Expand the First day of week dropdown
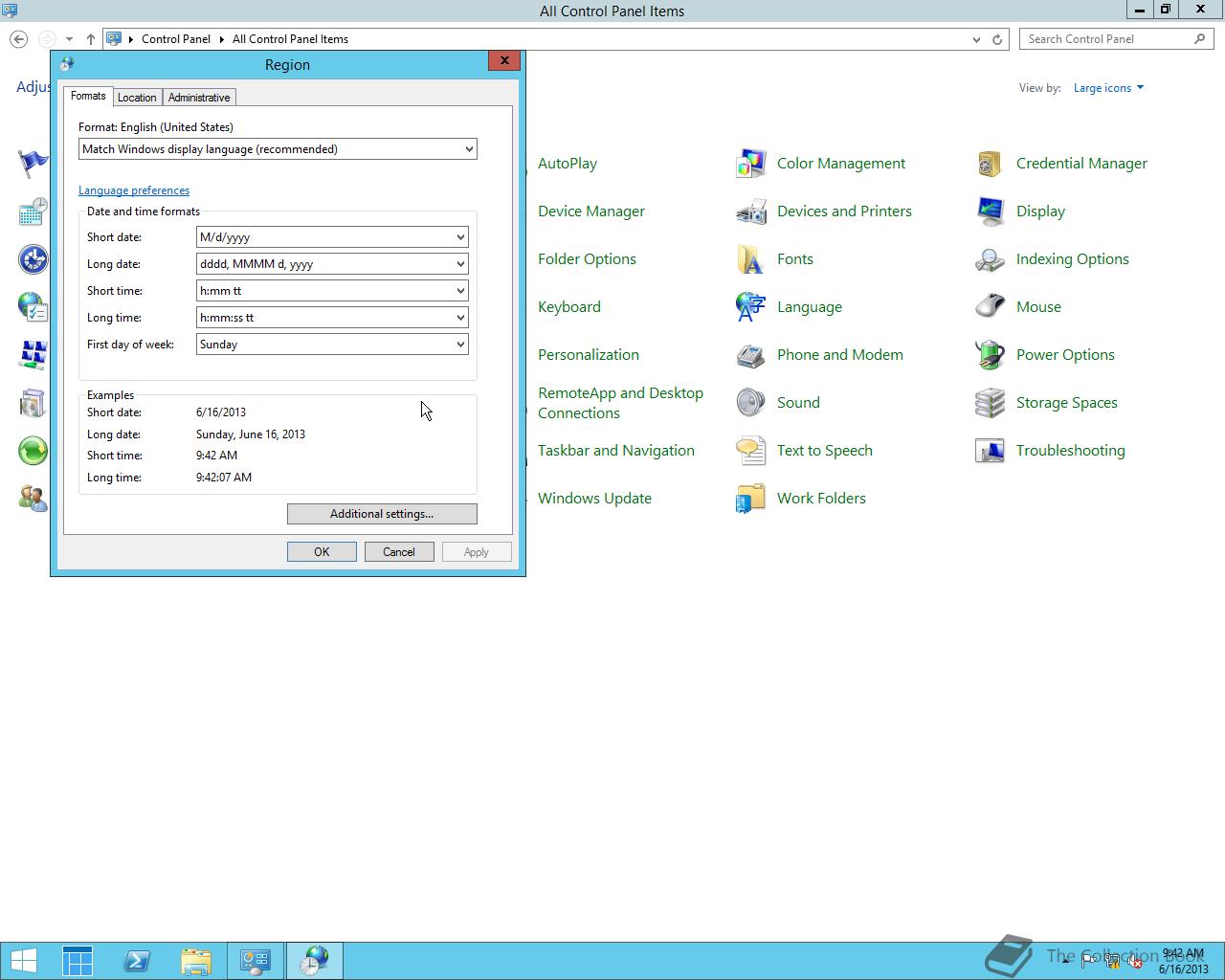The height and width of the screenshot is (980, 1225). coord(332,345)
